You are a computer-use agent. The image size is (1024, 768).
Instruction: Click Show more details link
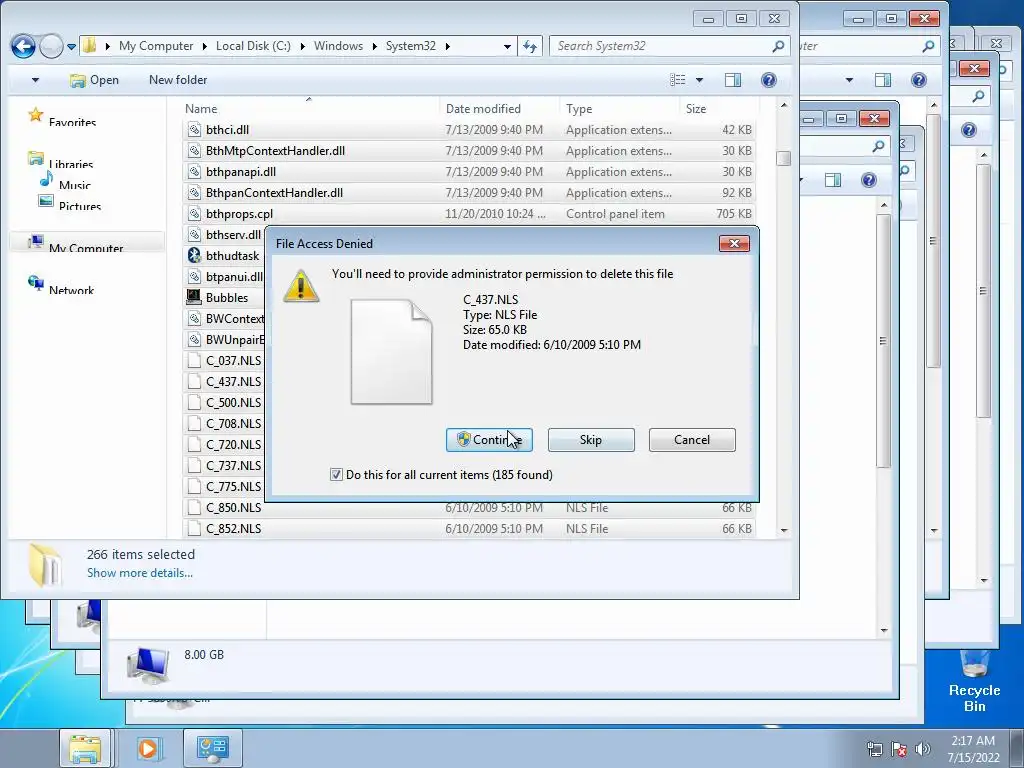[x=140, y=573]
